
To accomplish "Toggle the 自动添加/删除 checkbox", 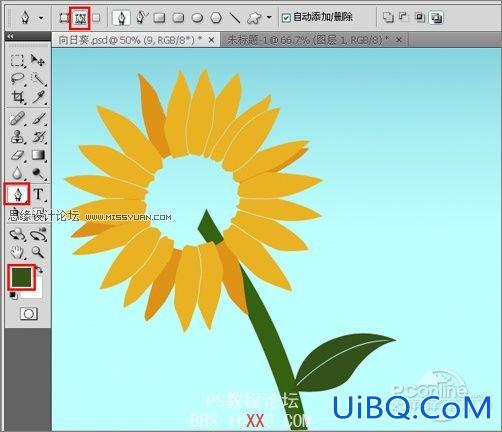I will pos(286,18).
